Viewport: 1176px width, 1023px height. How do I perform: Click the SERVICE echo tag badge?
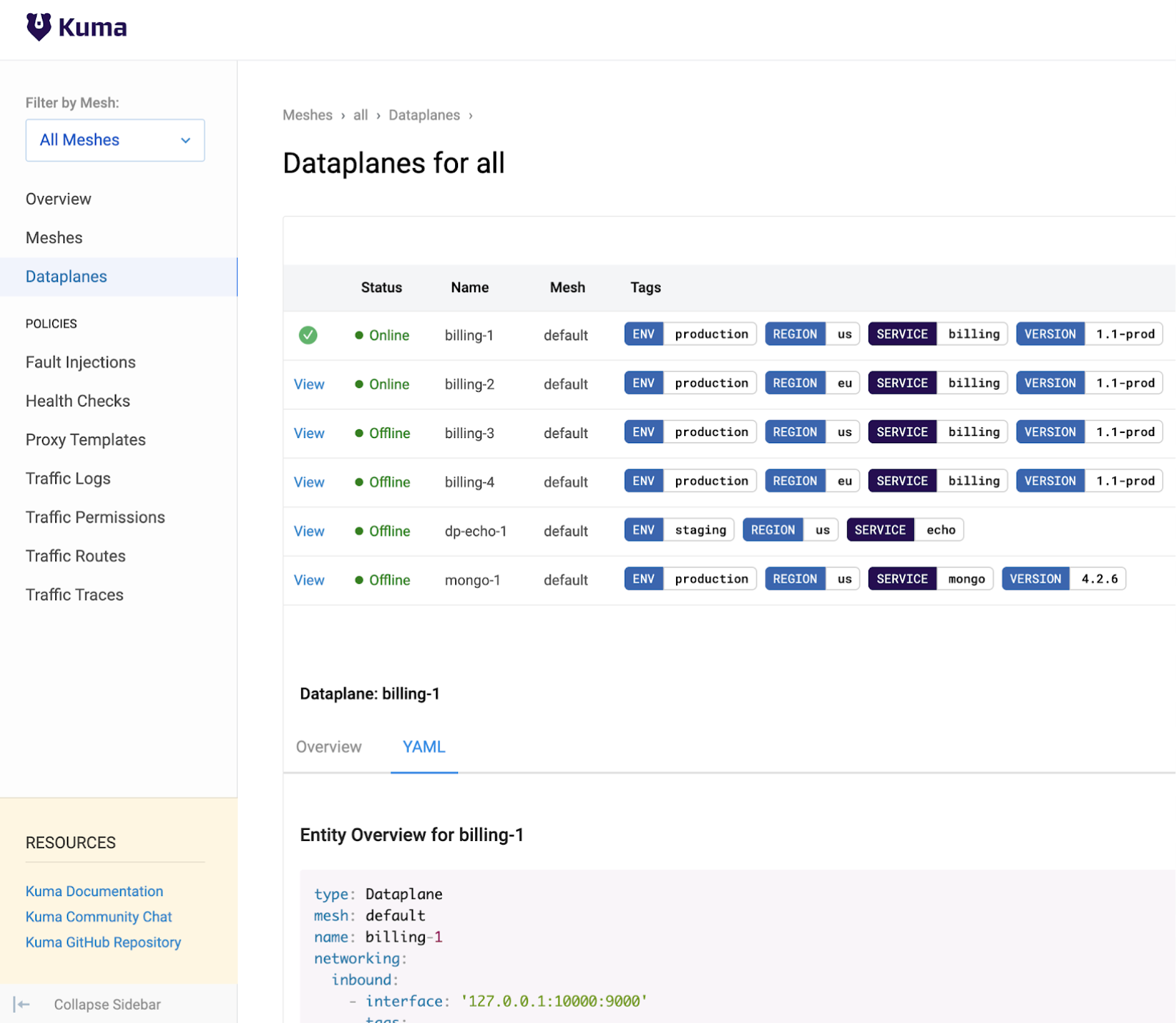pyautogui.click(x=904, y=530)
